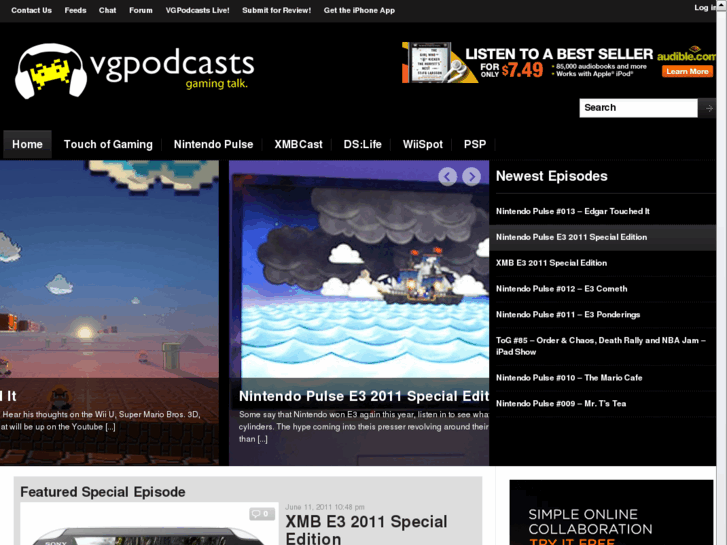Image resolution: width=727 pixels, height=545 pixels.
Task: Open Nintendo Pulse #009 – Mr. T's Tea
Action: coord(561,404)
